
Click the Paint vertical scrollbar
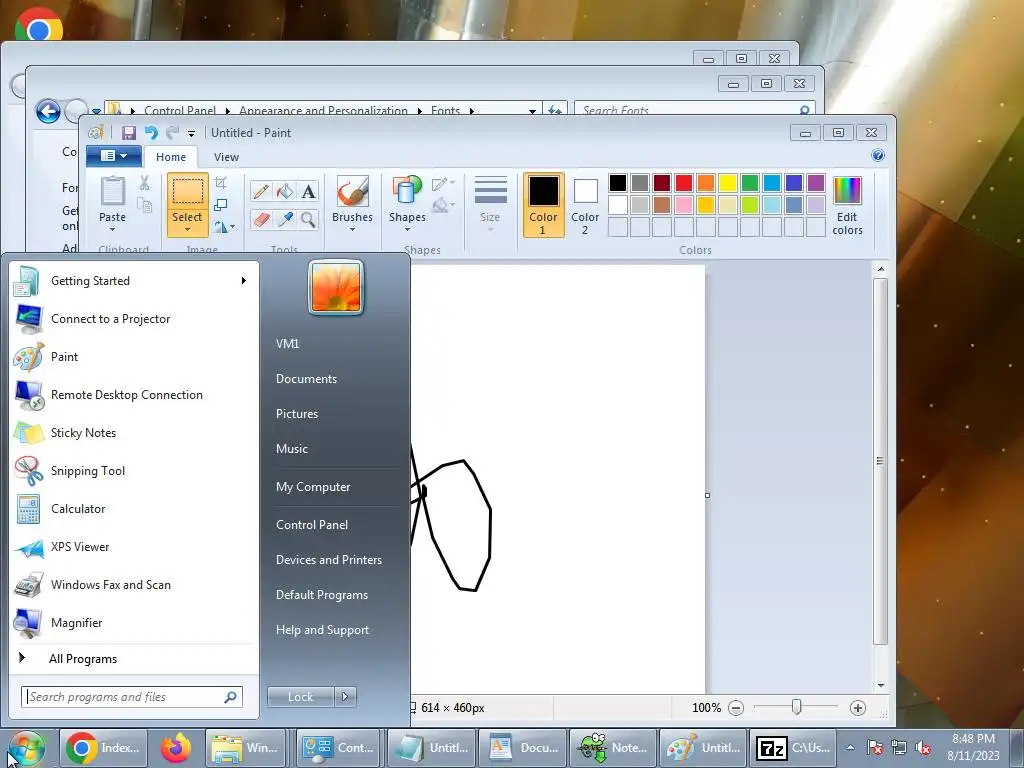click(880, 460)
